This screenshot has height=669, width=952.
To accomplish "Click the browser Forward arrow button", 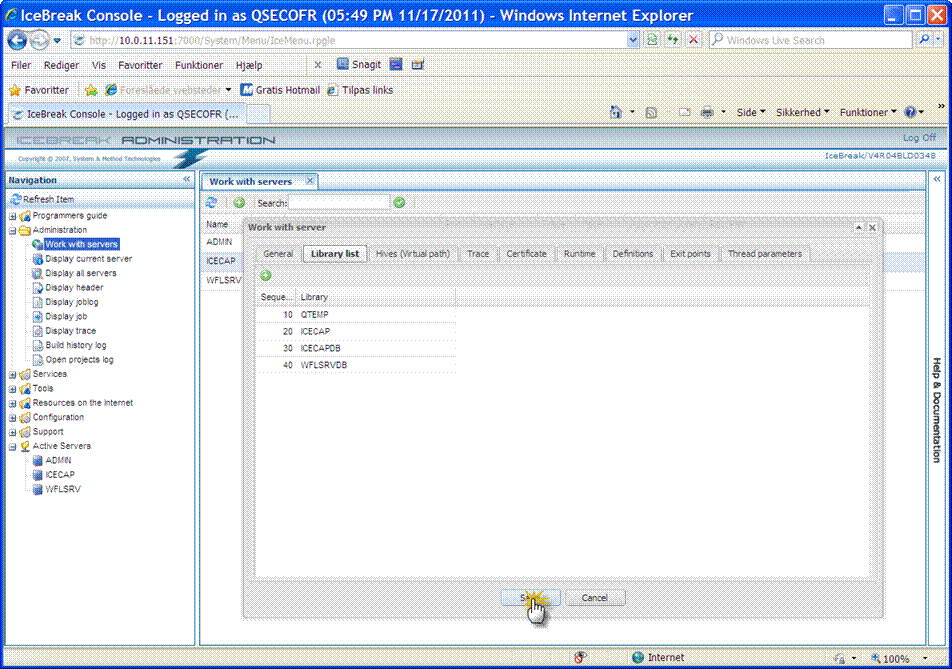I will click(x=39, y=40).
